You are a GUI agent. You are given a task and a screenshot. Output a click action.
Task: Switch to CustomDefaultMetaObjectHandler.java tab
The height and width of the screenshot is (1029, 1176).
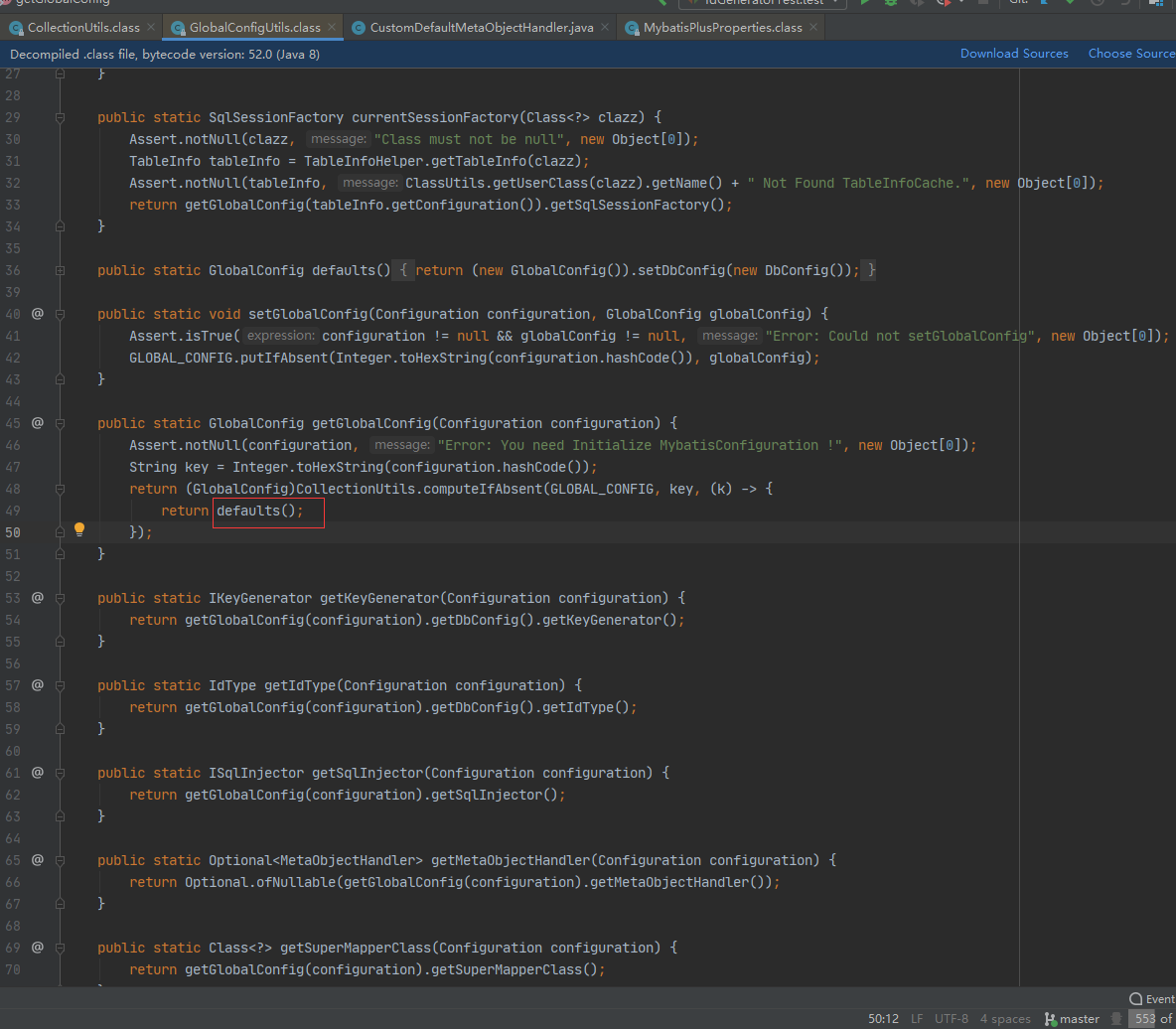(481, 27)
